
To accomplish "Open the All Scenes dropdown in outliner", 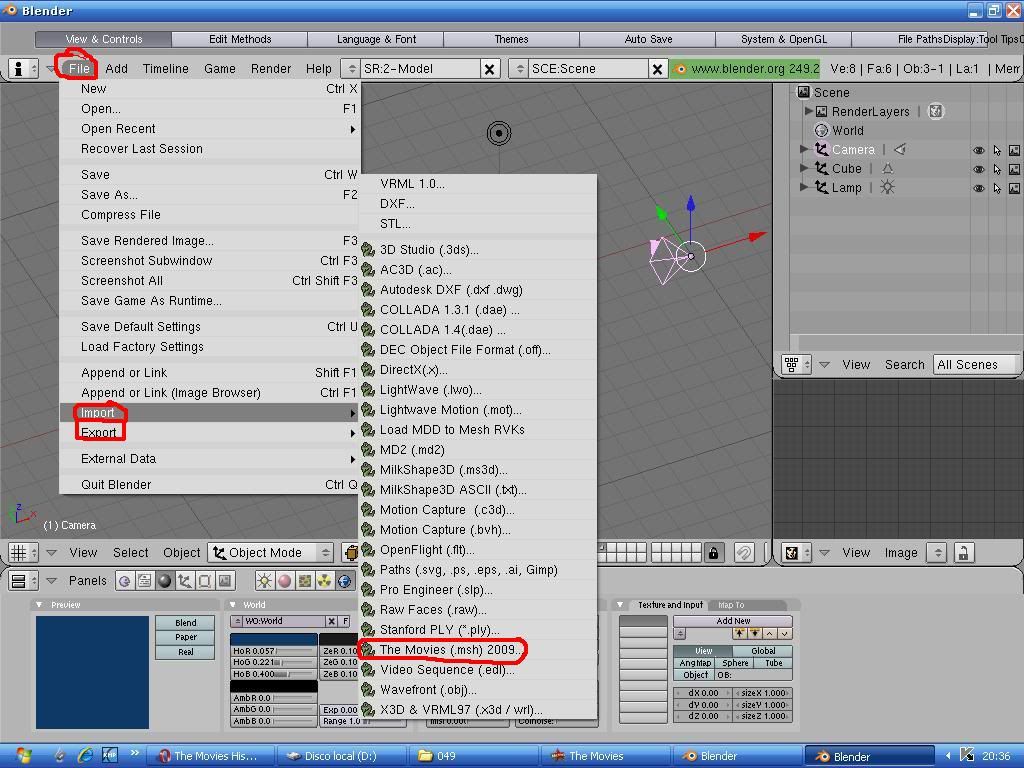I will [x=976, y=364].
